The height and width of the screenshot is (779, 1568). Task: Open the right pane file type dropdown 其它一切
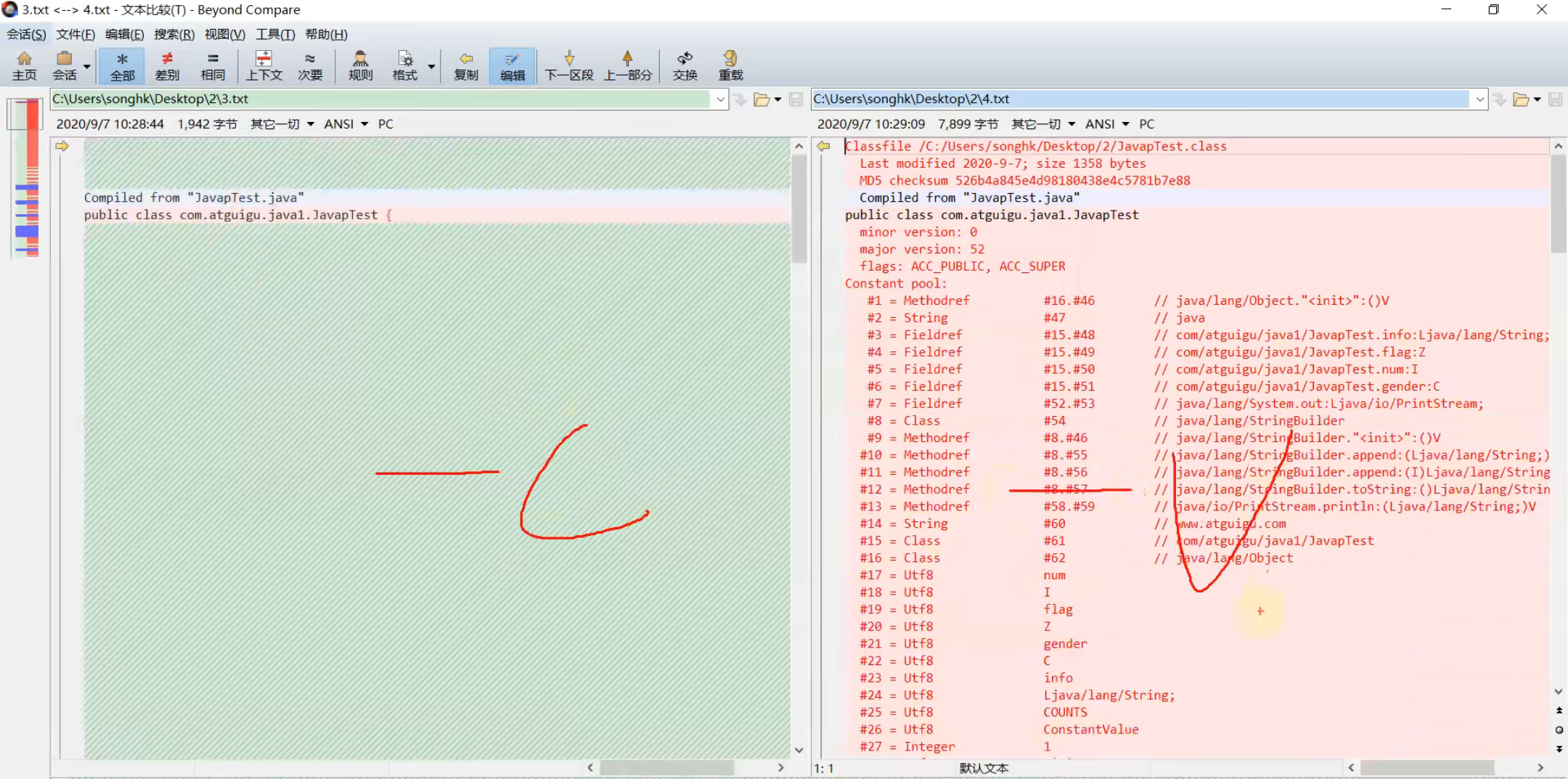click(1043, 124)
